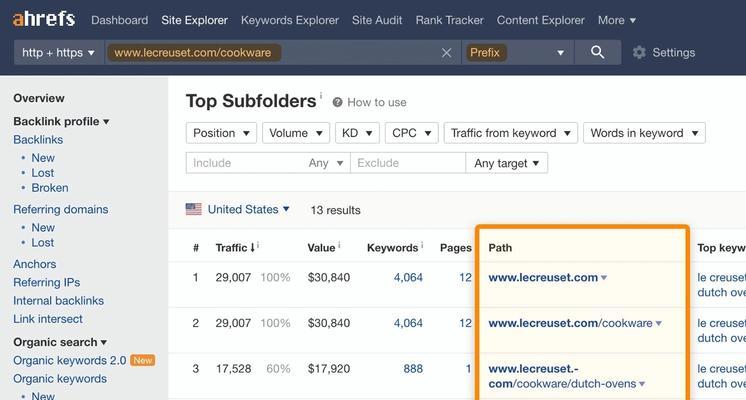Clear the URL with the X icon
Viewport: 746px width, 400px height.
click(x=446, y=53)
